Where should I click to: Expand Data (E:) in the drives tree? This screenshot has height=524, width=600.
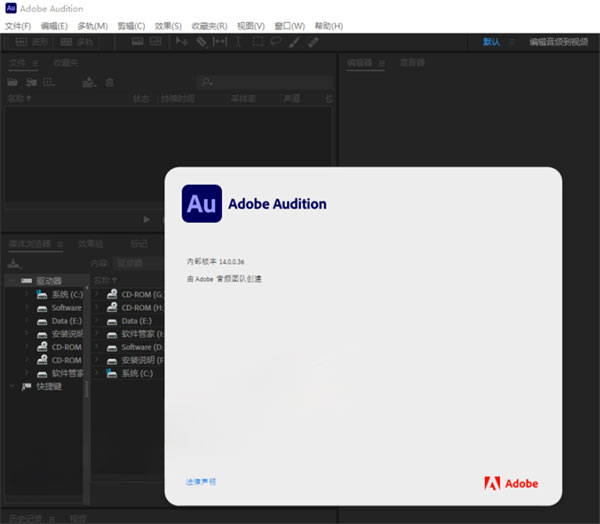(x=26, y=320)
